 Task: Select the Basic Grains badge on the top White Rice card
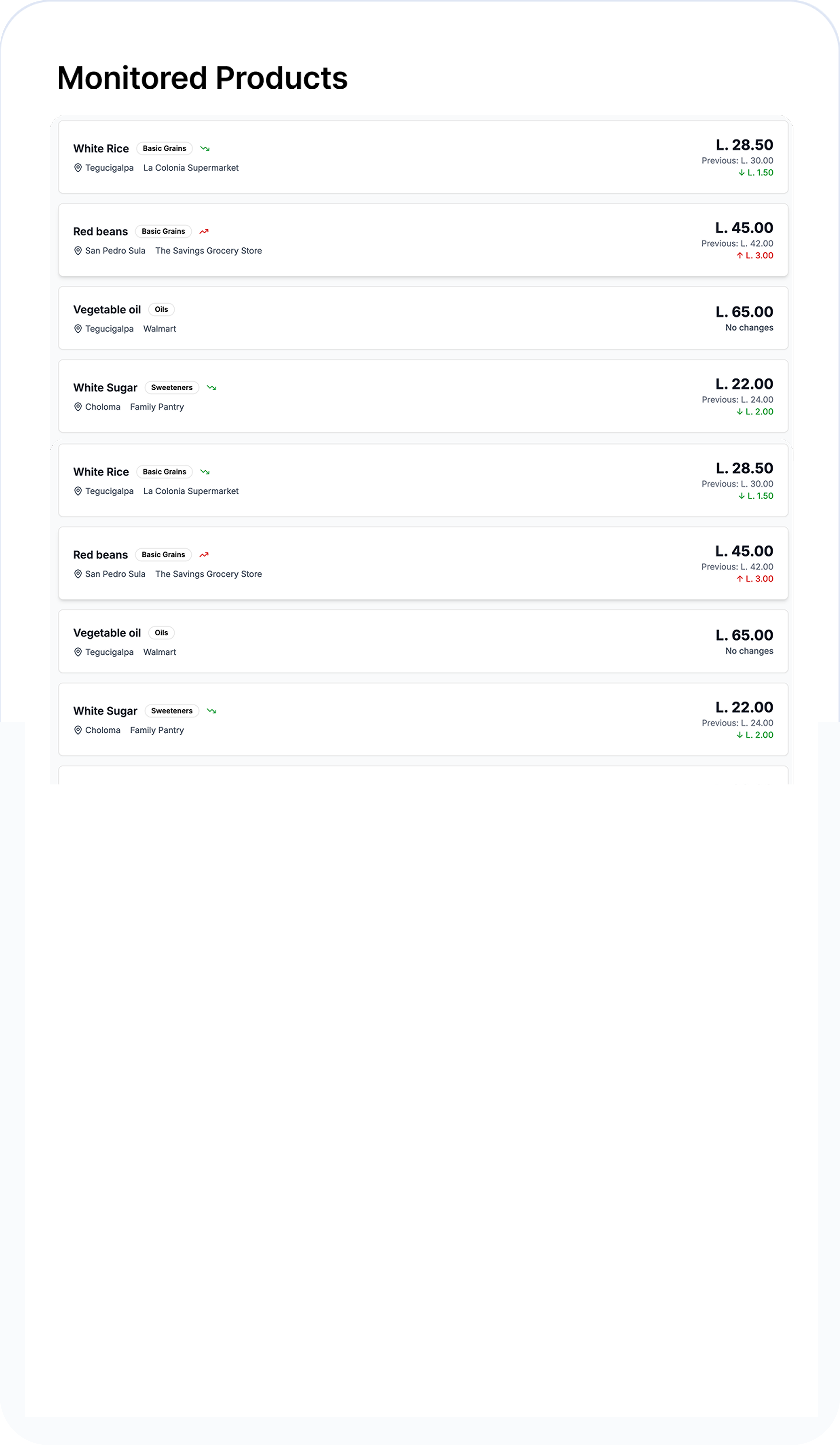tap(165, 149)
